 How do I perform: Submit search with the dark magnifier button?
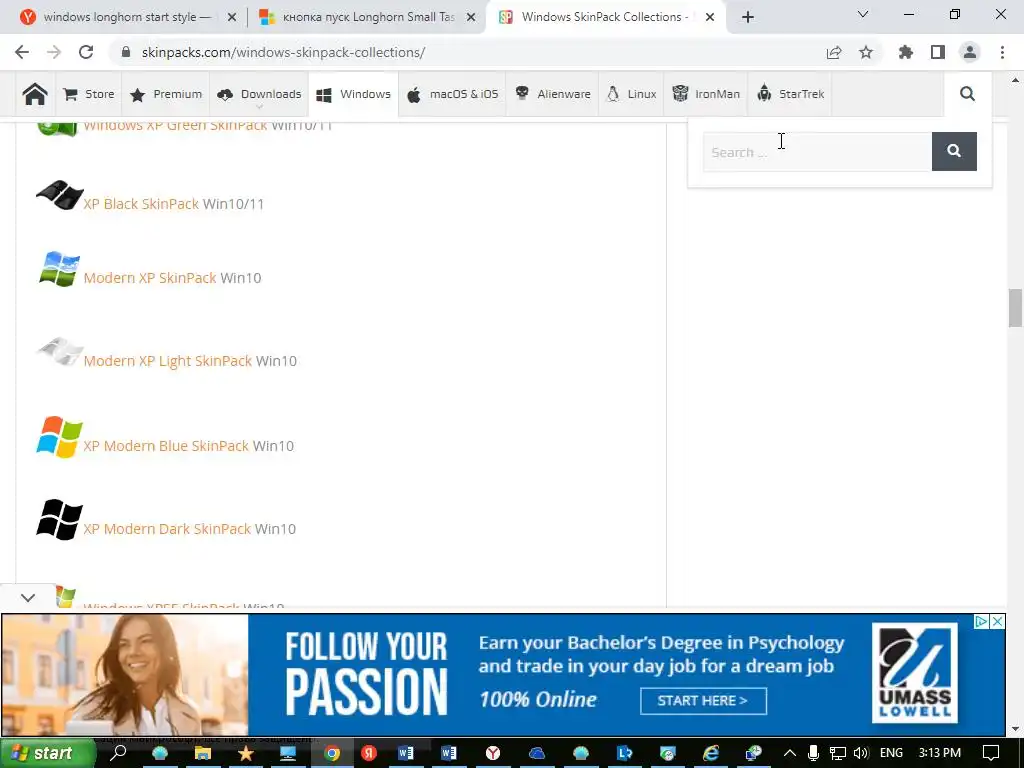[x=954, y=152]
